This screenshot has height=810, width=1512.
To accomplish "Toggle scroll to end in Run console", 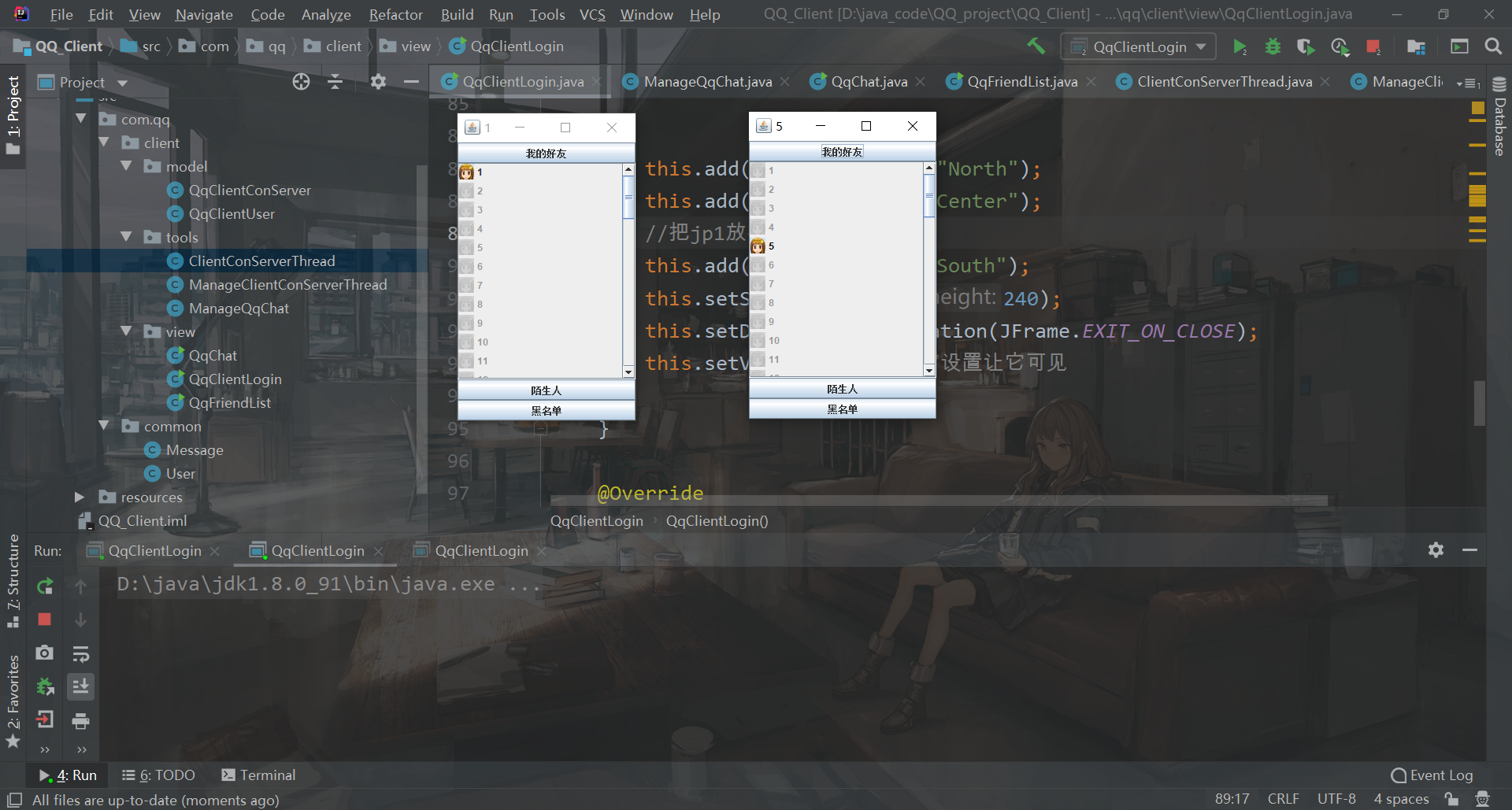I will (x=80, y=686).
